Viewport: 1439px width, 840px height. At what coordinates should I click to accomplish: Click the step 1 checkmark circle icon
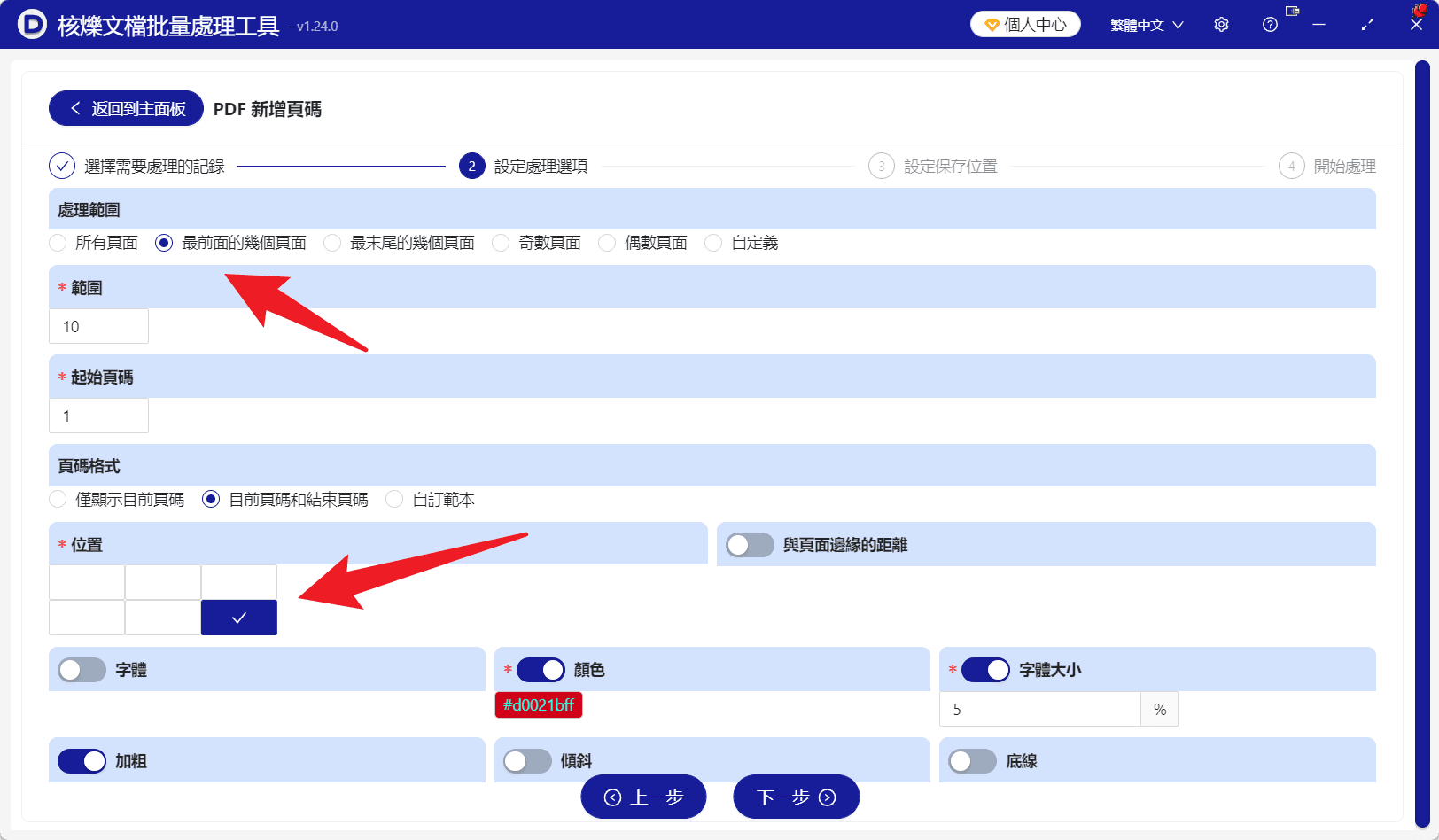pos(62,166)
